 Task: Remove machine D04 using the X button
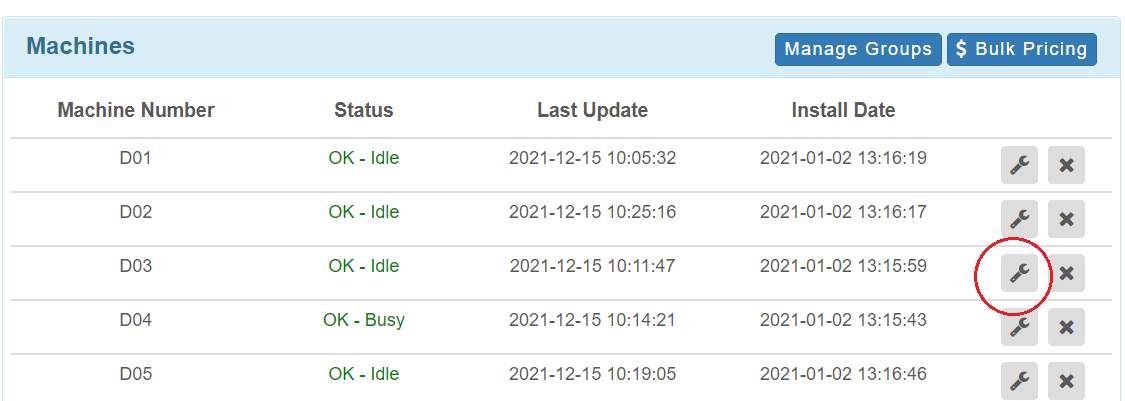pos(1066,327)
